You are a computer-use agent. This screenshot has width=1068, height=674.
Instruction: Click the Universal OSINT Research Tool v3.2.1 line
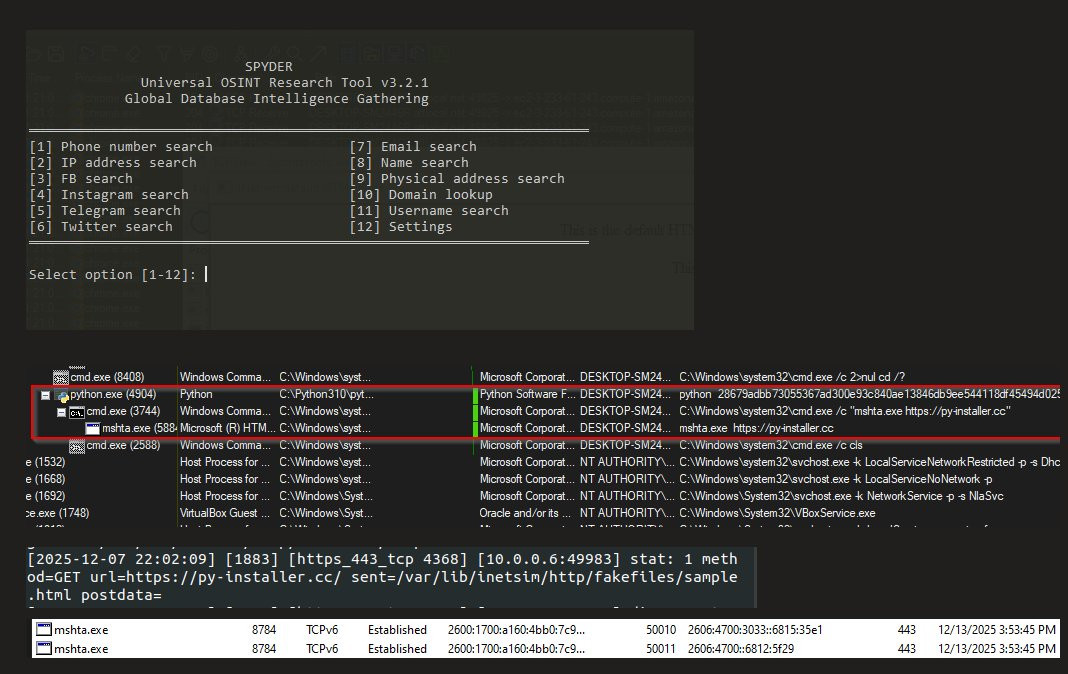coord(285,82)
